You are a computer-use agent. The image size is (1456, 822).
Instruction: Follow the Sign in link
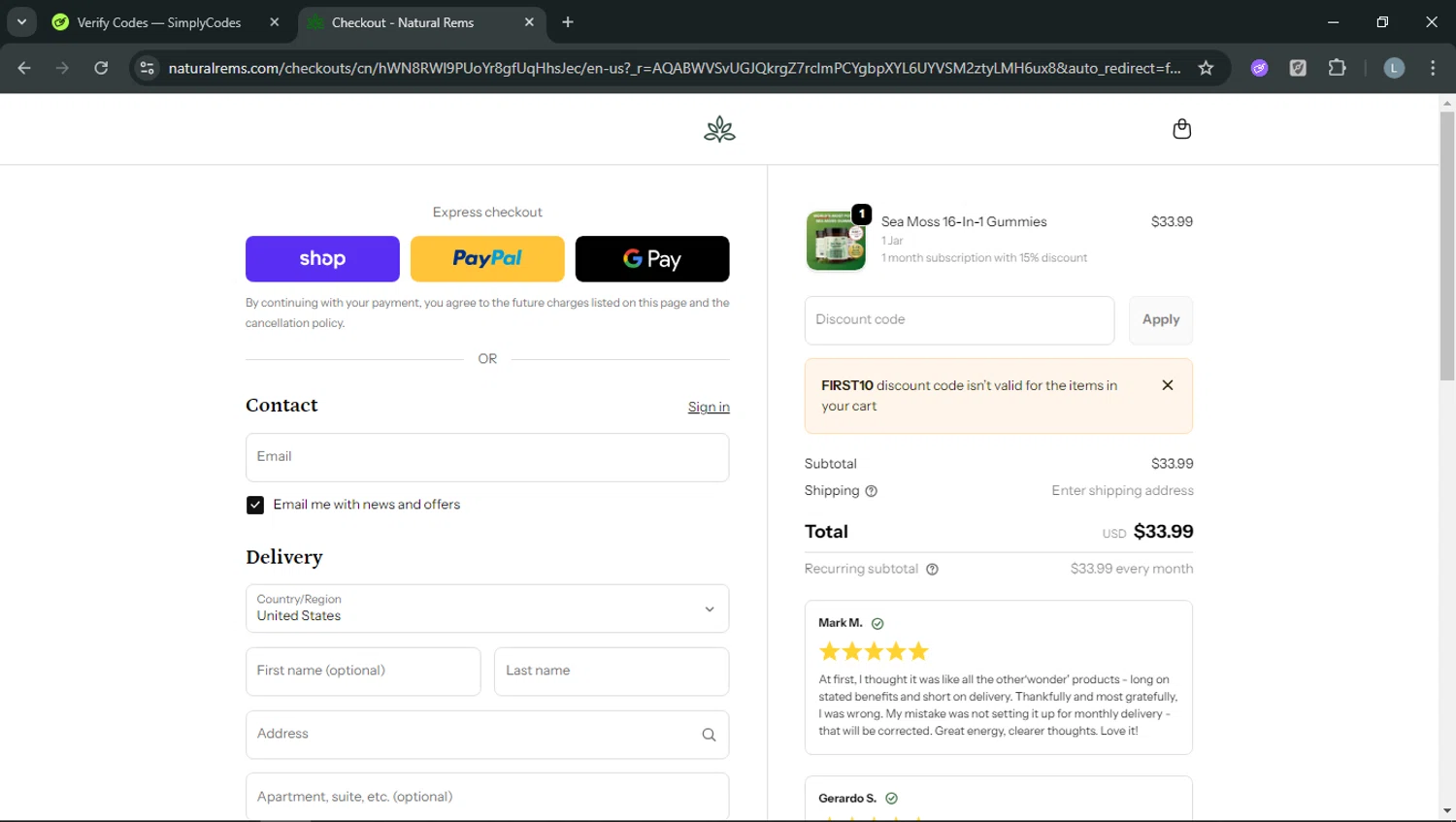click(x=709, y=408)
